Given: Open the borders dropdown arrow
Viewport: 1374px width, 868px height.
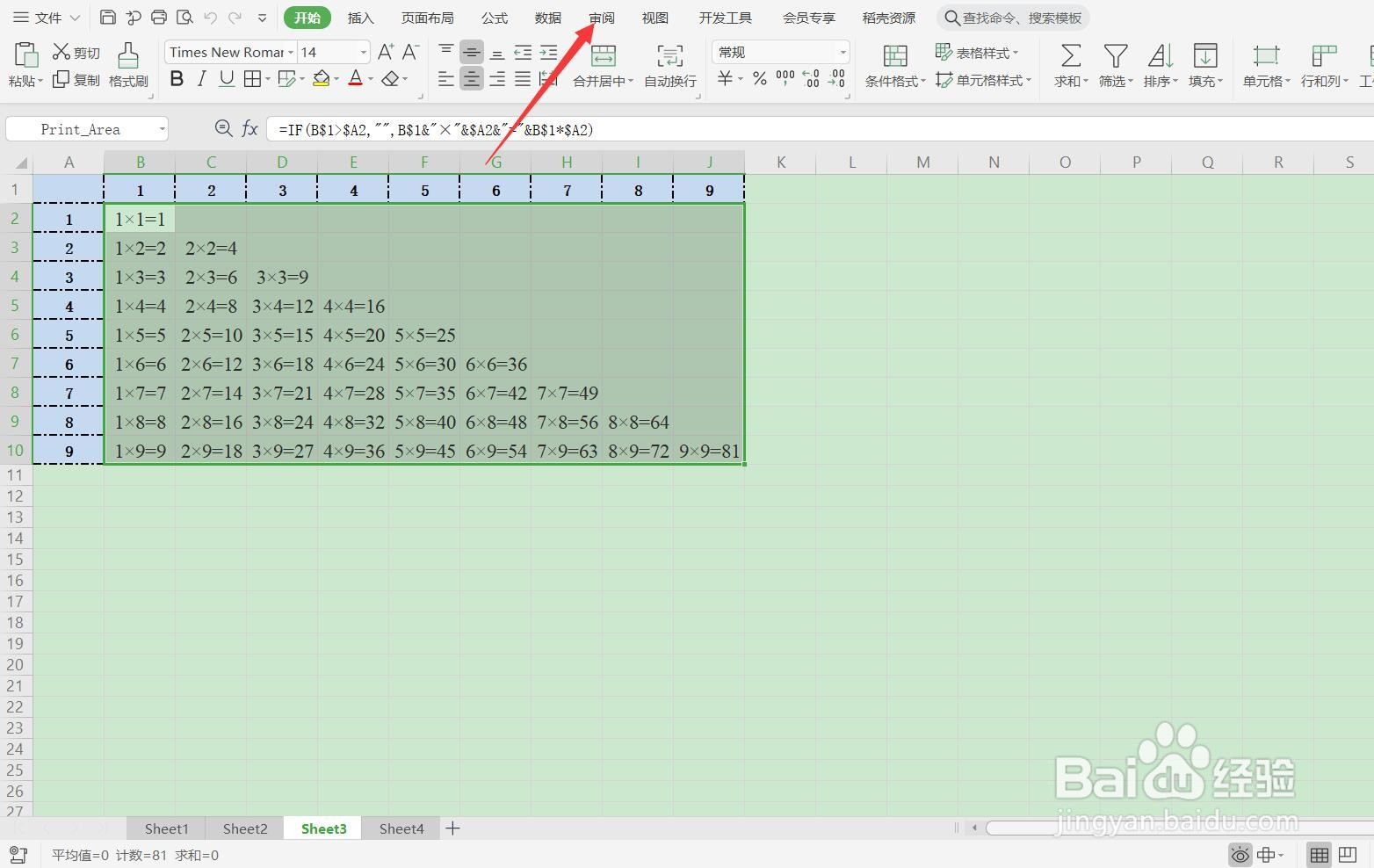Looking at the screenshot, I should click(x=267, y=80).
